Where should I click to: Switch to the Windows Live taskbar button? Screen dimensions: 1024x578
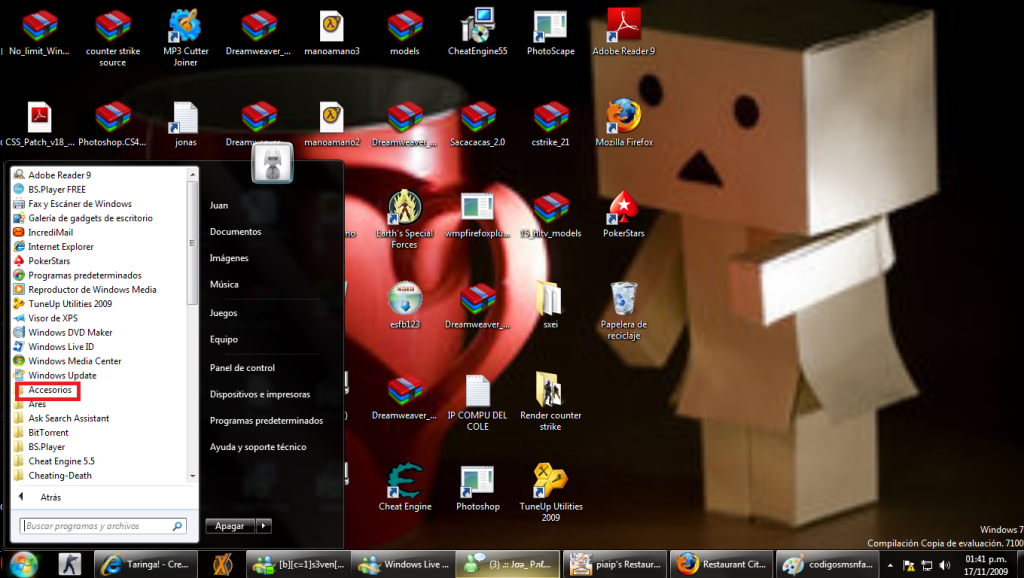tap(403, 564)
